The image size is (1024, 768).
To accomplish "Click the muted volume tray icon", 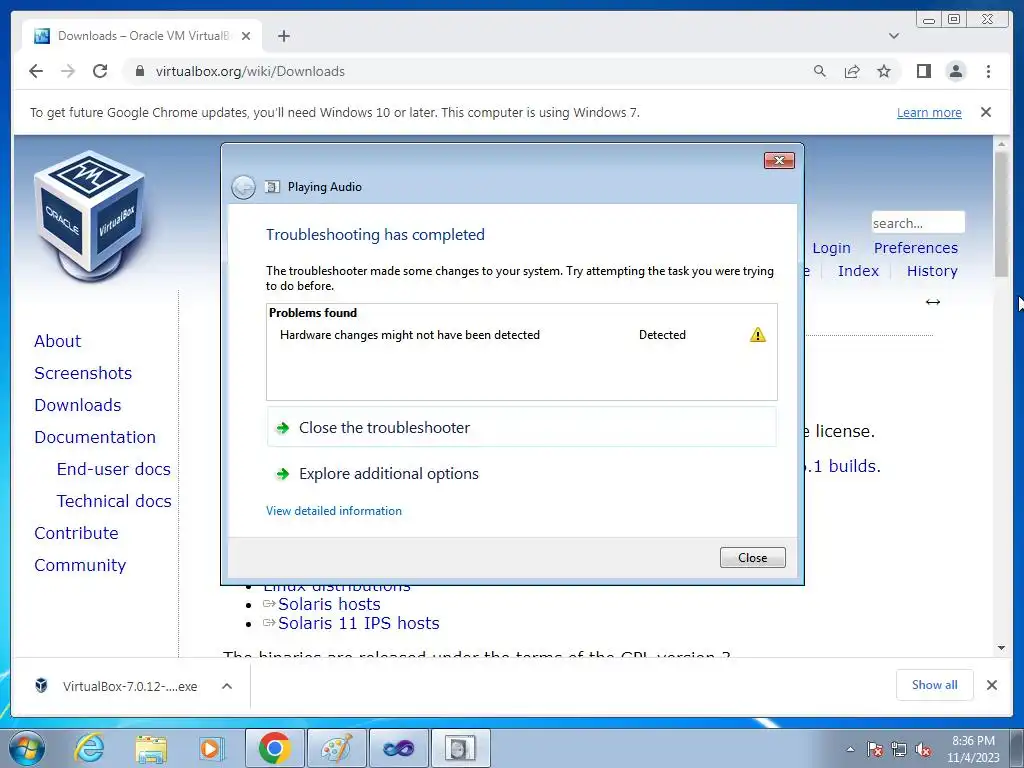I will [923, 749].
